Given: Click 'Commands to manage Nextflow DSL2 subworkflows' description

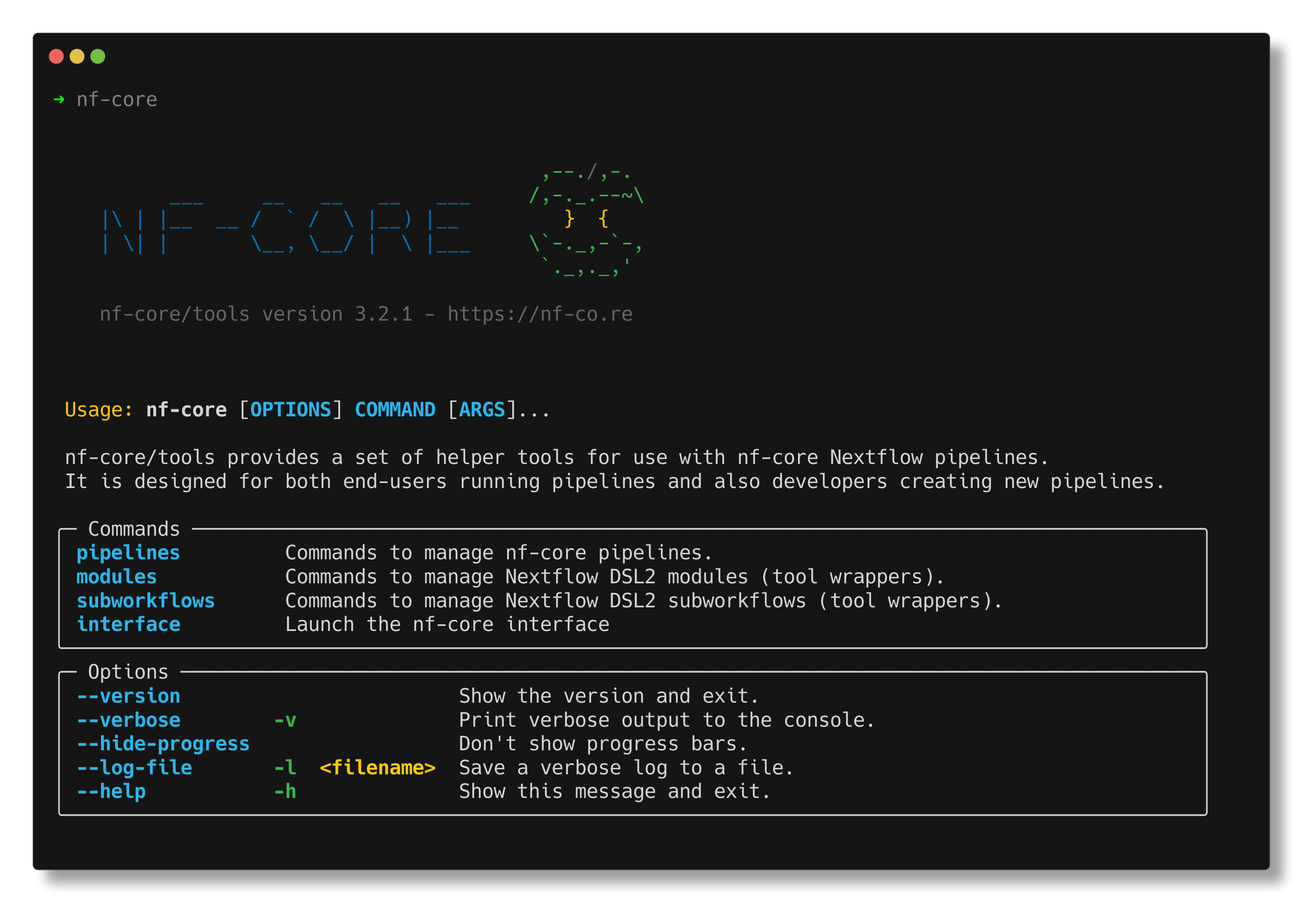Looking at the screenshot, I should (x=644, y=601).
